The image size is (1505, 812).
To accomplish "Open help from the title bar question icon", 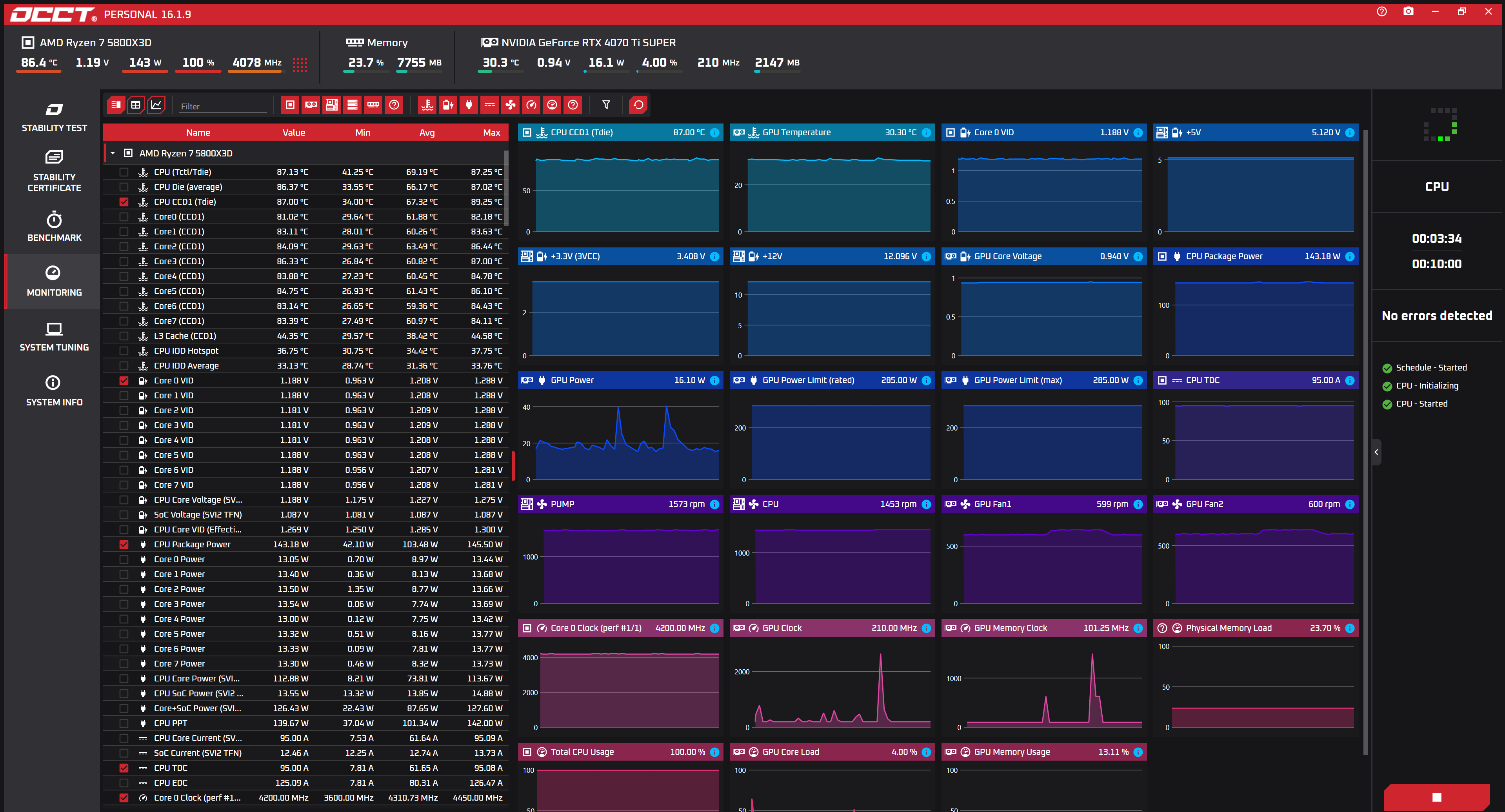I will pyautogui.click(x=1382, y=12).
